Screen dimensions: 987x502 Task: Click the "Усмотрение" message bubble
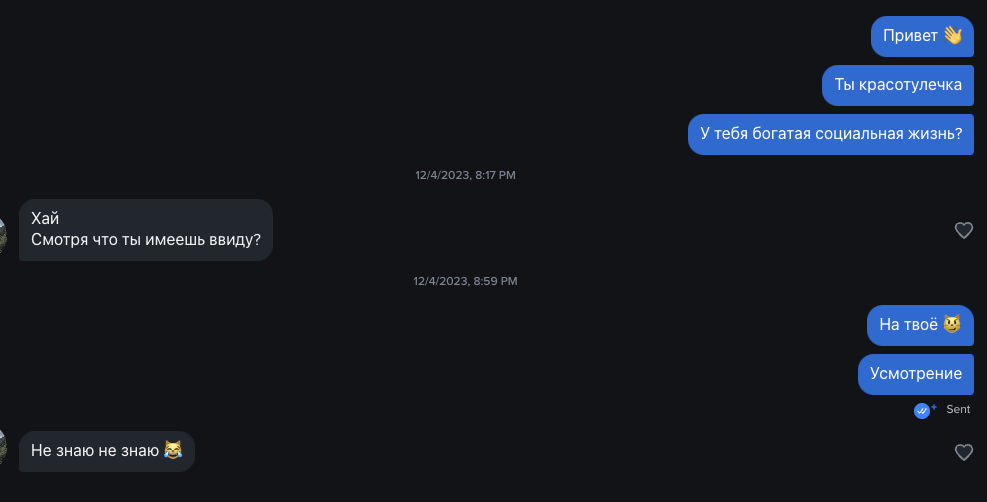tap(915, 373)
